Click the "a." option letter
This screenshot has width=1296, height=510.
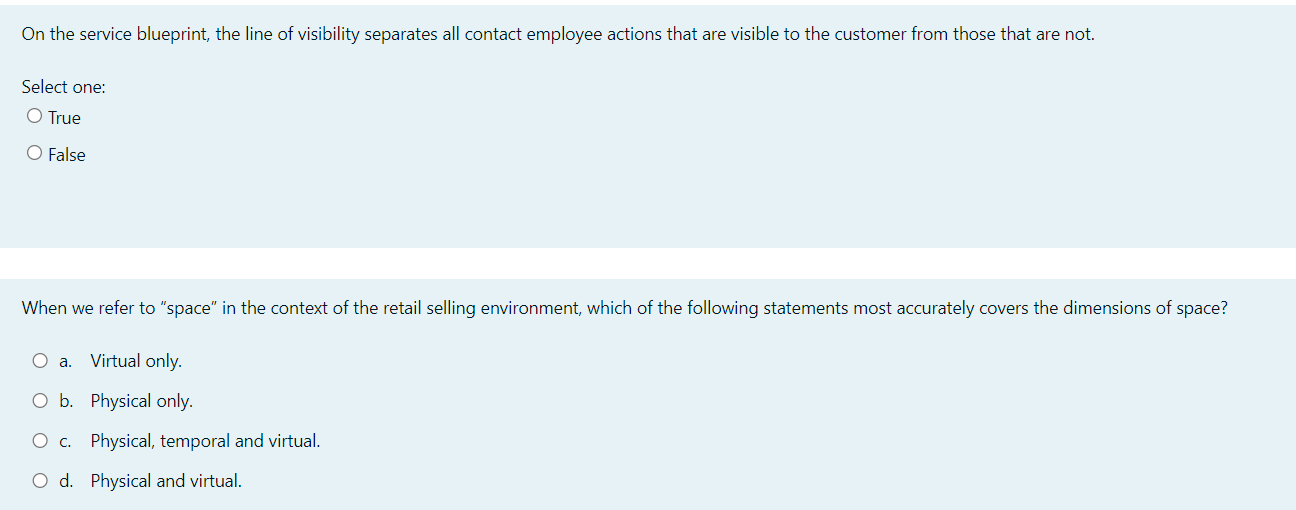[65, 361]
